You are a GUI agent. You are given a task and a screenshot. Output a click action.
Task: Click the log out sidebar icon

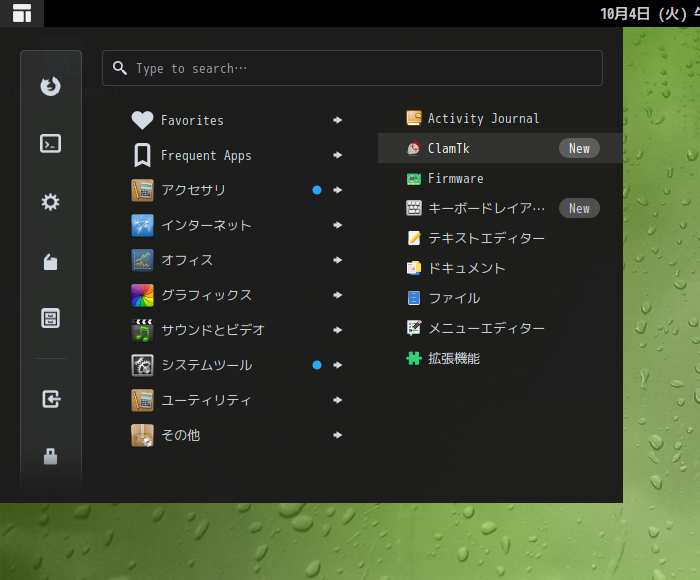(51, 399)
